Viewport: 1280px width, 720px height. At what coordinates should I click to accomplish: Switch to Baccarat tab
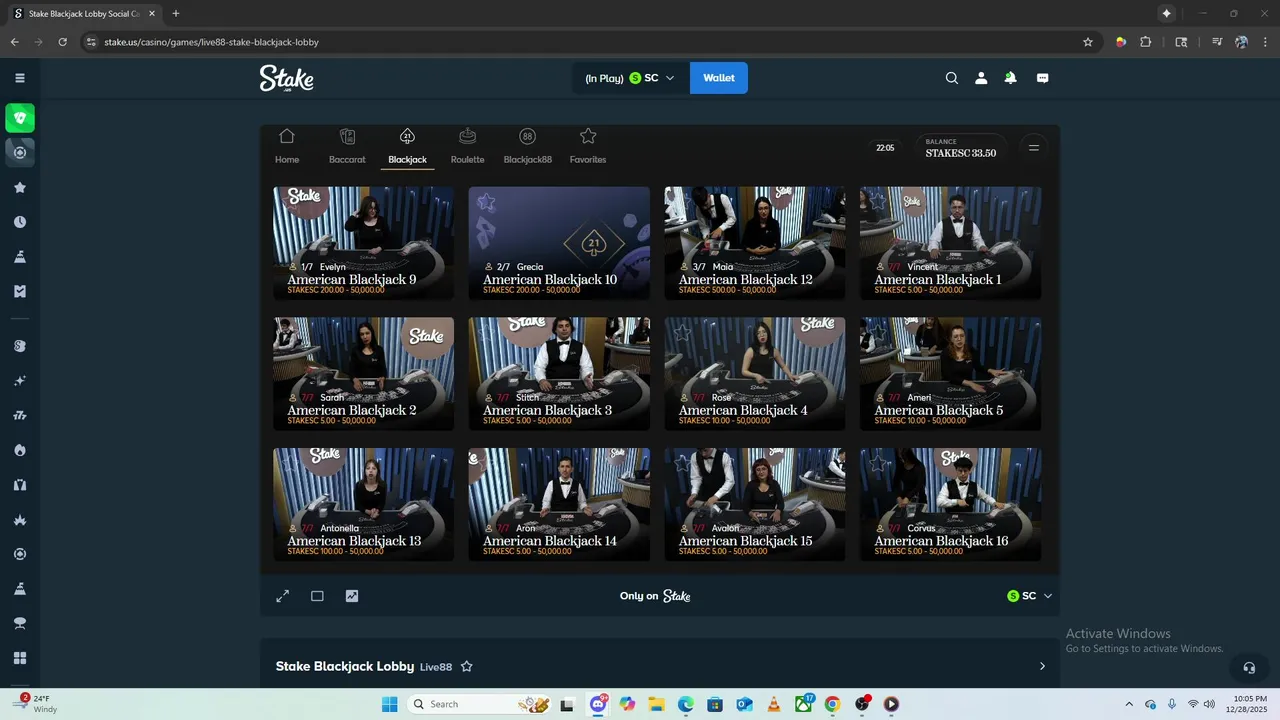pos(347,146)
